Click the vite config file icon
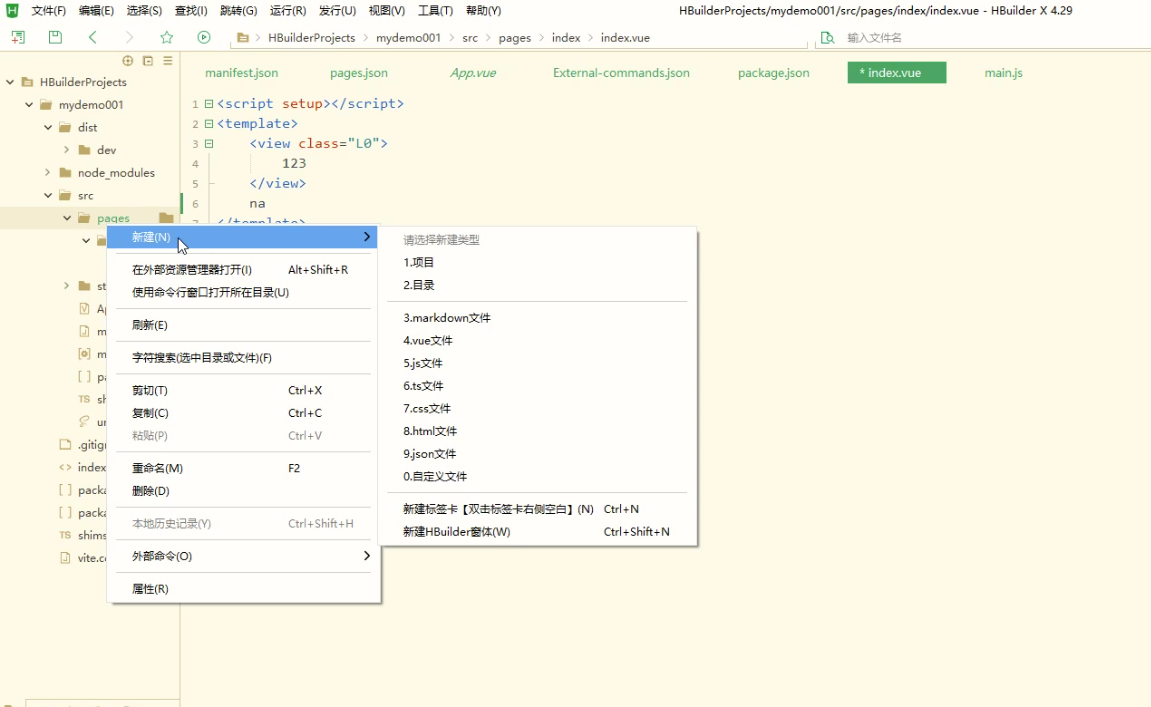1151x707 pixels. [65, 558]
